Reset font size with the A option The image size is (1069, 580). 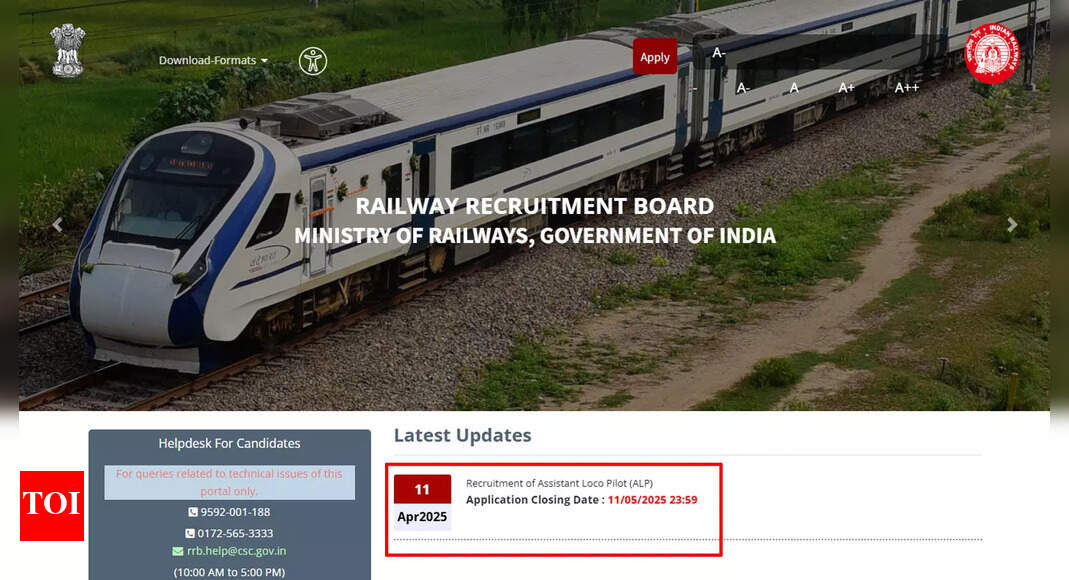point(794,88)
